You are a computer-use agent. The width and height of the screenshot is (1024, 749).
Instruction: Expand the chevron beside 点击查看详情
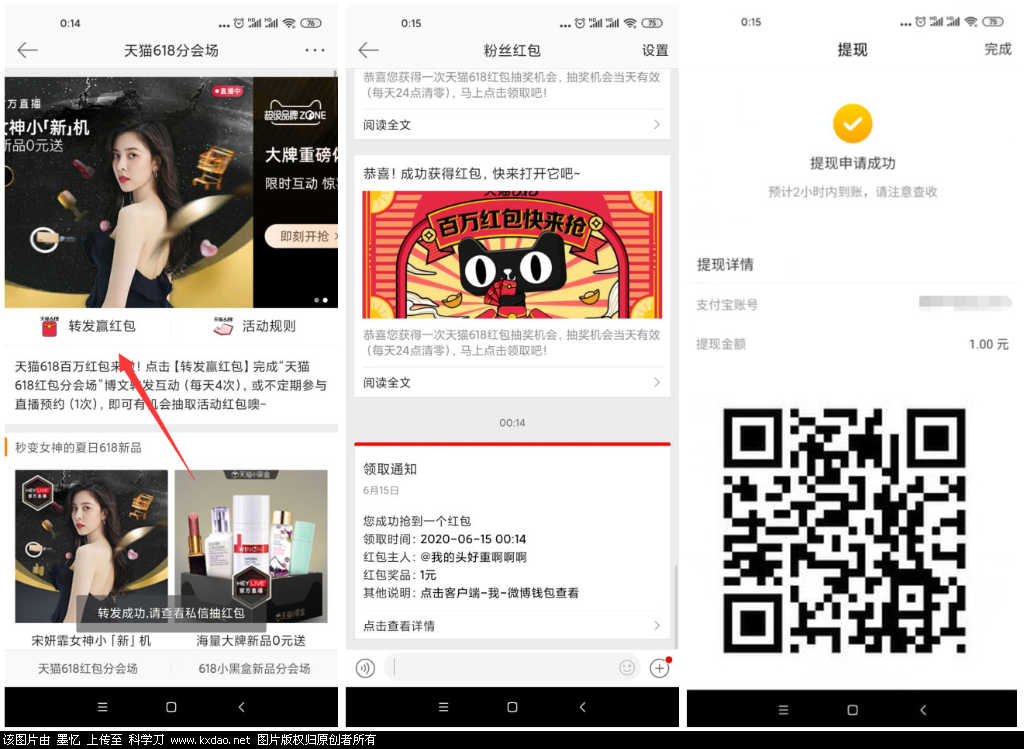(656, 626)
